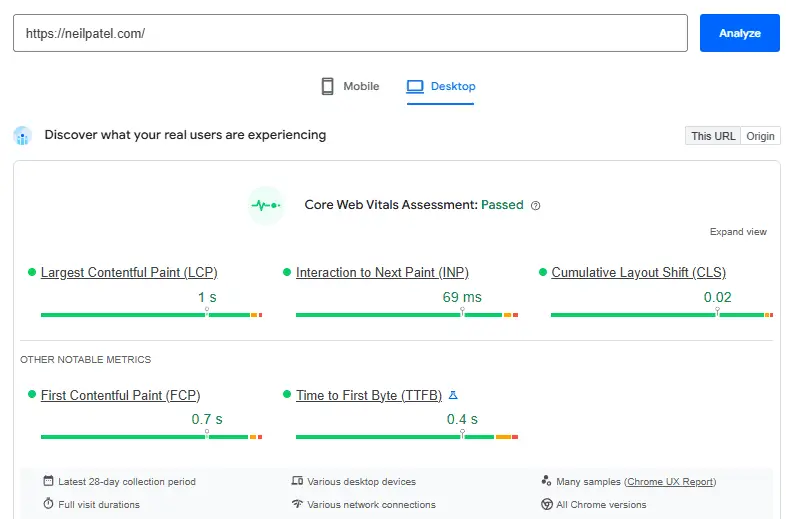Click the Core Web Vitals pulse icon
Viewport: 786px width, 519px height.
(x=266, y=205)
